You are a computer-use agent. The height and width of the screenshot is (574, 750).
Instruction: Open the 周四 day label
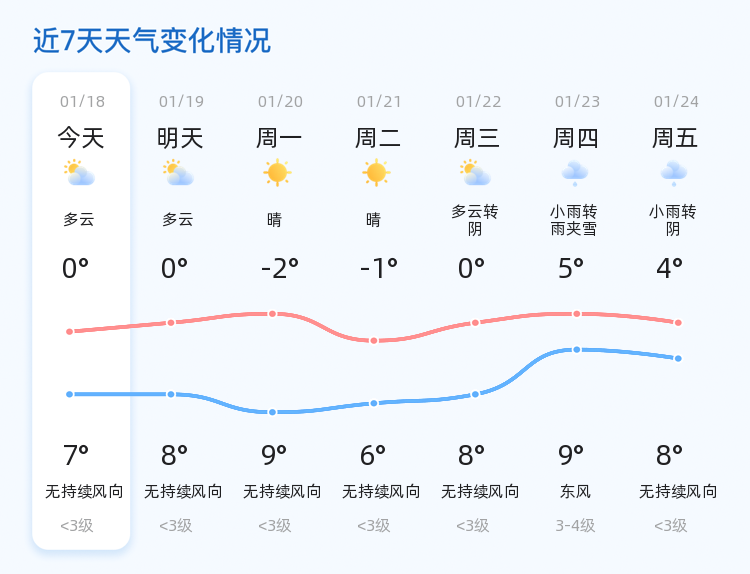576,137
